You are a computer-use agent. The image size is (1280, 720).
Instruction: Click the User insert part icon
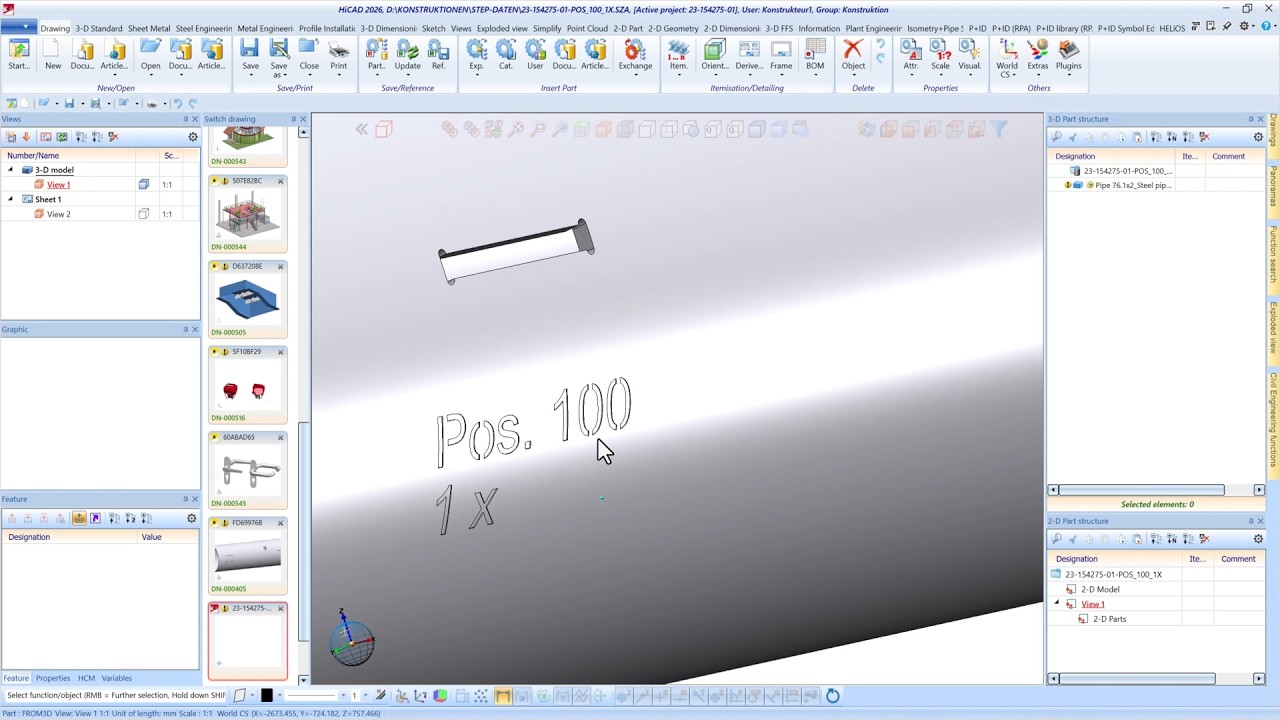click(x=535, y=54)
